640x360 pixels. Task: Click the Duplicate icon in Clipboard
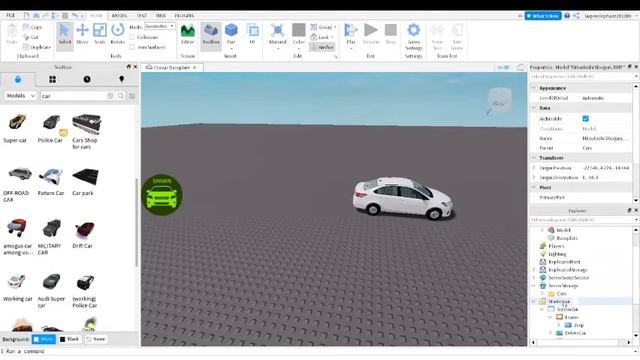pos(27,47)
